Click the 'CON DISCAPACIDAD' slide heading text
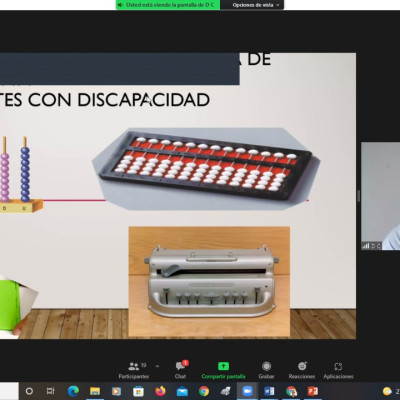The width and height of the screenshot is (400, 400). pyautogui.click(x=119, y=100)
